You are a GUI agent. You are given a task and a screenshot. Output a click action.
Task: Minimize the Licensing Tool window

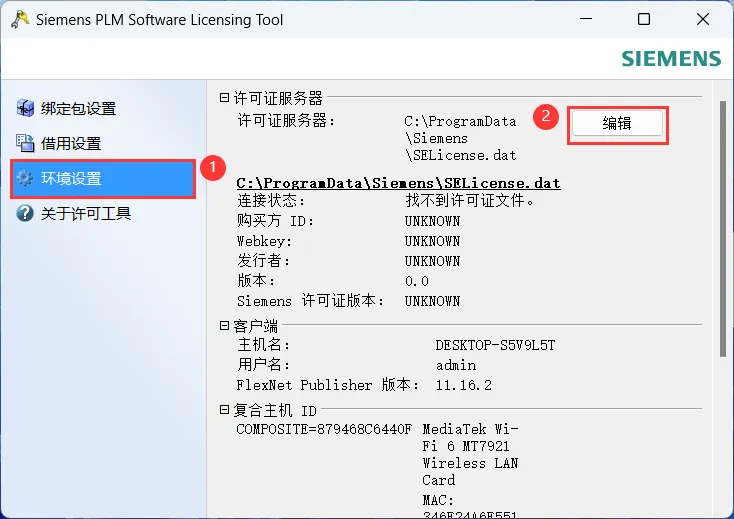pyautogui.click(x=586, y=19)
